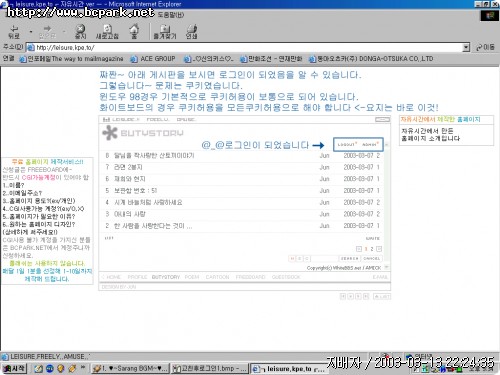500x375 pixels.
Task: Open the CARTOON tab in site navigation
Action: 217,277
